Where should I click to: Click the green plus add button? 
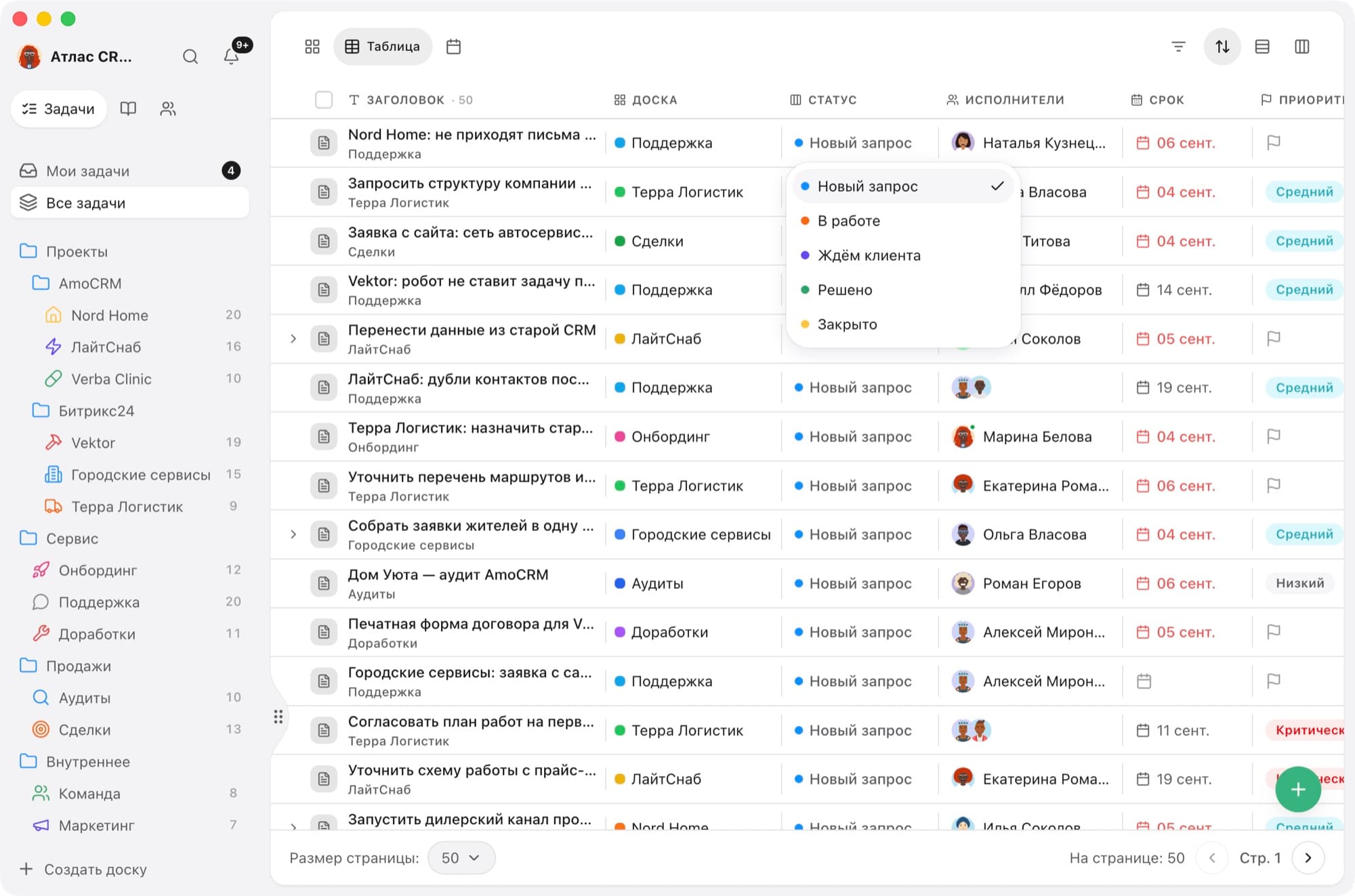[x=1297, y=789]
